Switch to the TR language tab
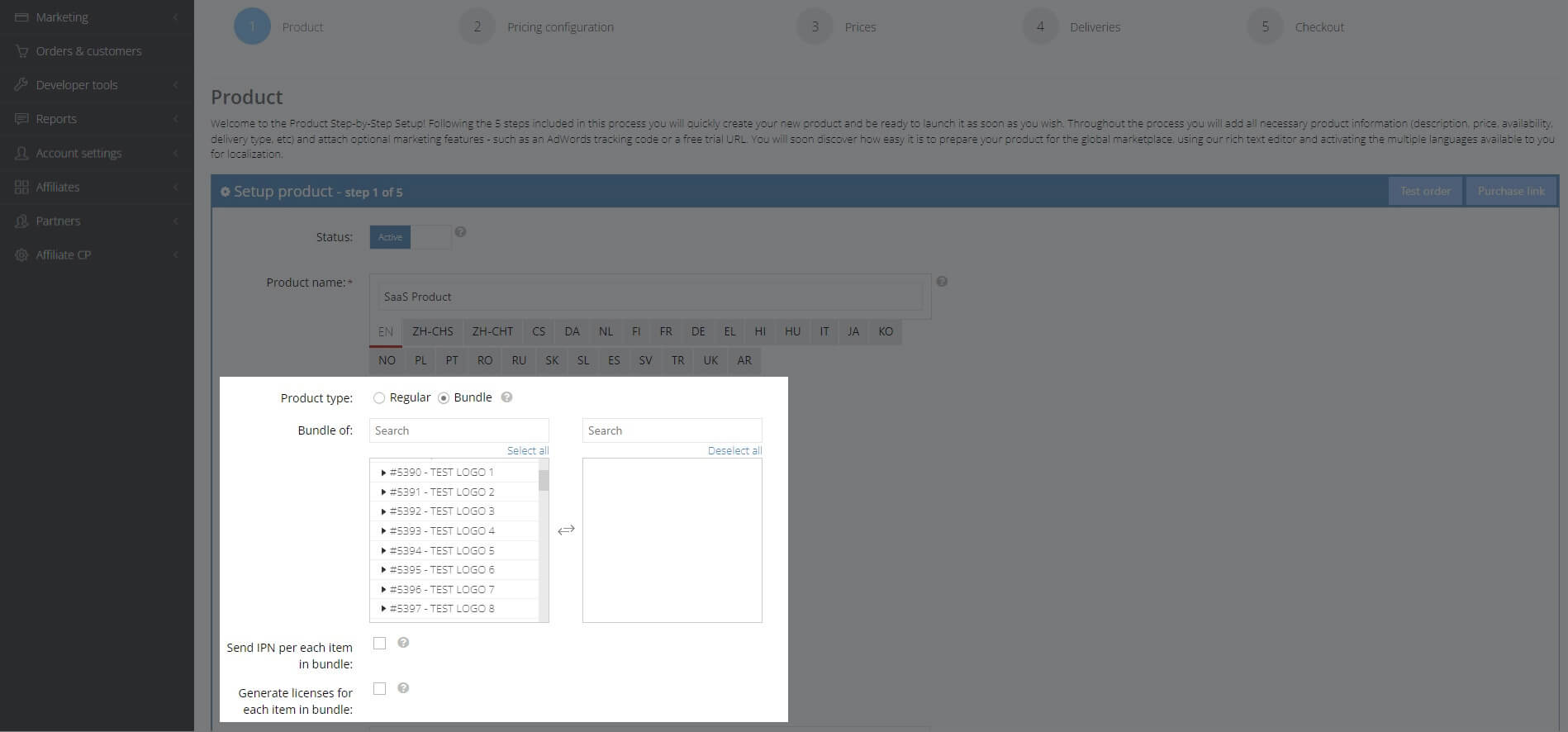Image resolution: width=1568 pixels, height=732 pixels. [677, 360]
